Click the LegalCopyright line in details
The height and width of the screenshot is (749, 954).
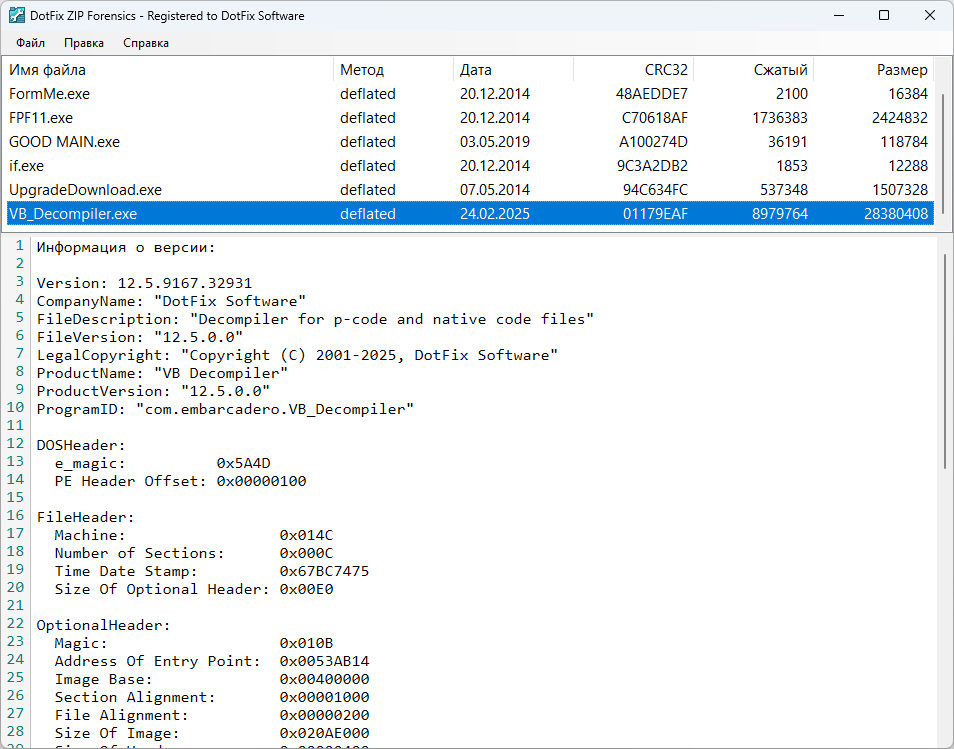coord(297,355)
